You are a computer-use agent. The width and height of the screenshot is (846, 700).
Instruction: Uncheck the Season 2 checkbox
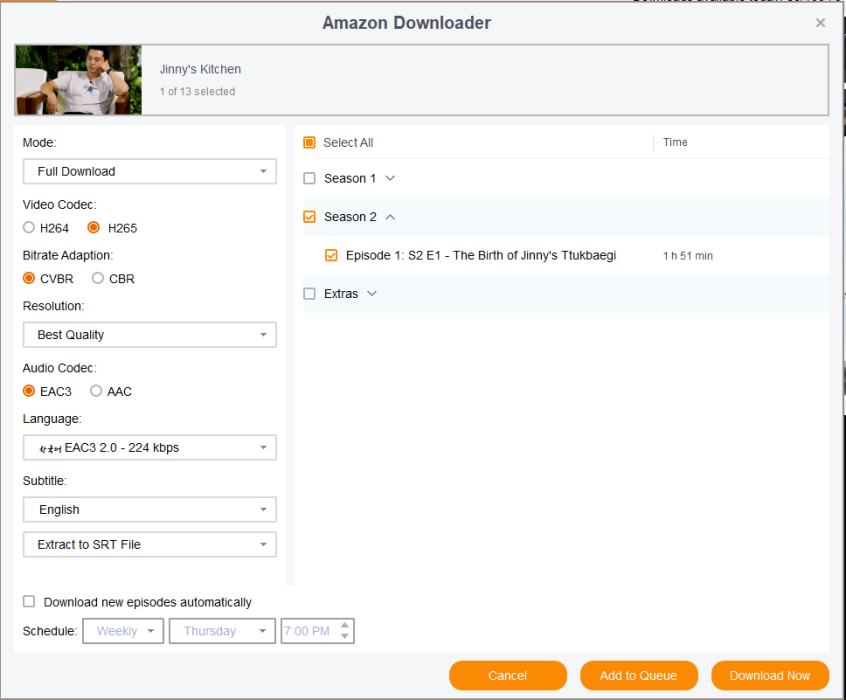coord(309,216)
